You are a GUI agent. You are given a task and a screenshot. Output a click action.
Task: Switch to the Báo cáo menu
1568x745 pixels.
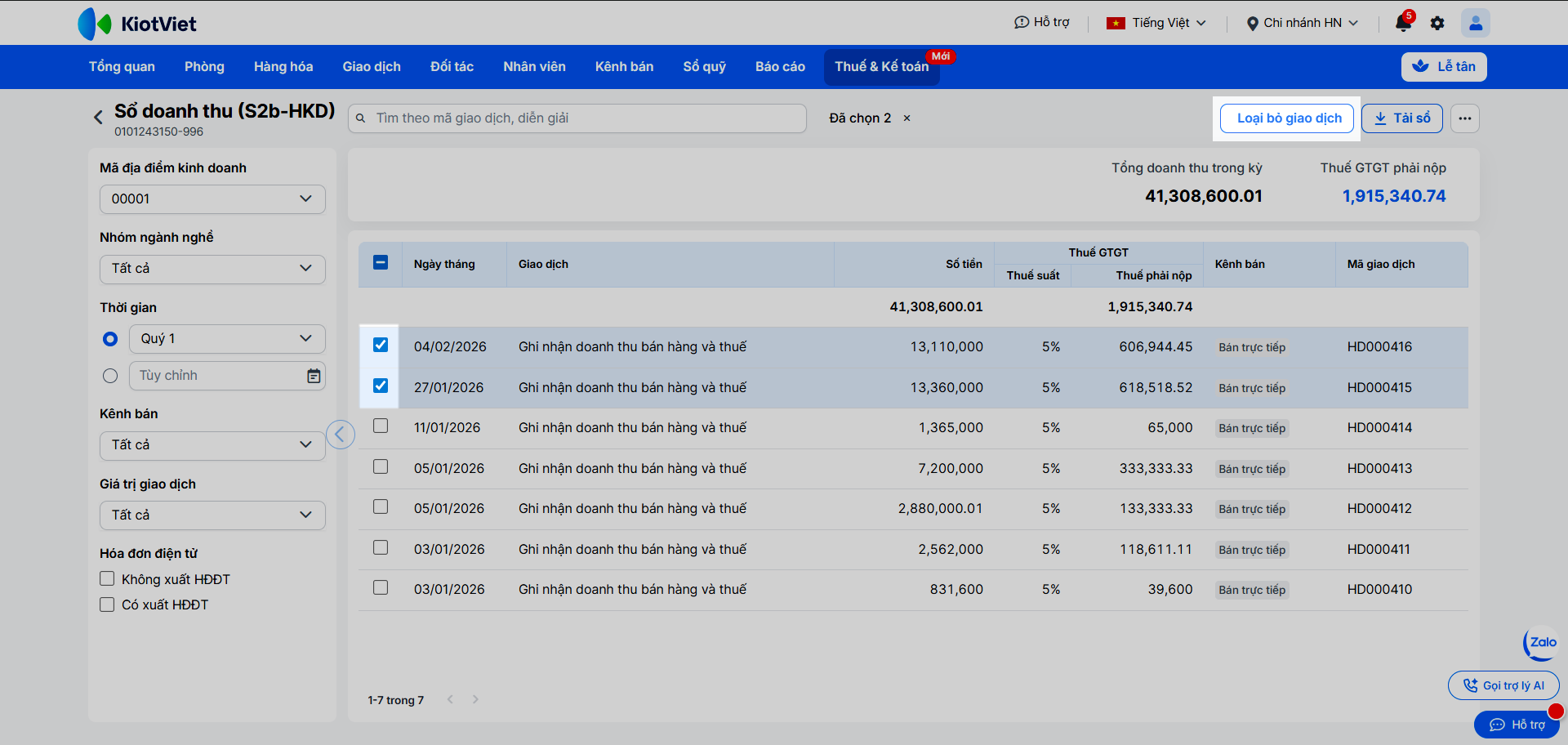click(x=779, y=67)
